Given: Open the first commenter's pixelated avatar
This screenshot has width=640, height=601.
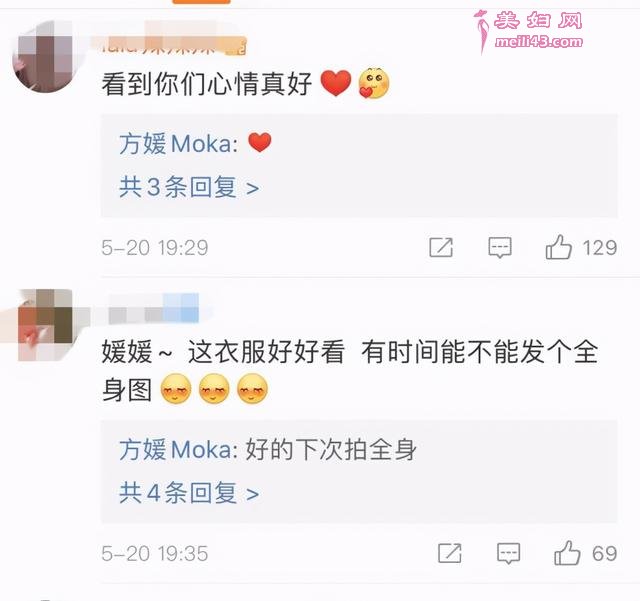Looking at the screenshot, I should point(45,56).
